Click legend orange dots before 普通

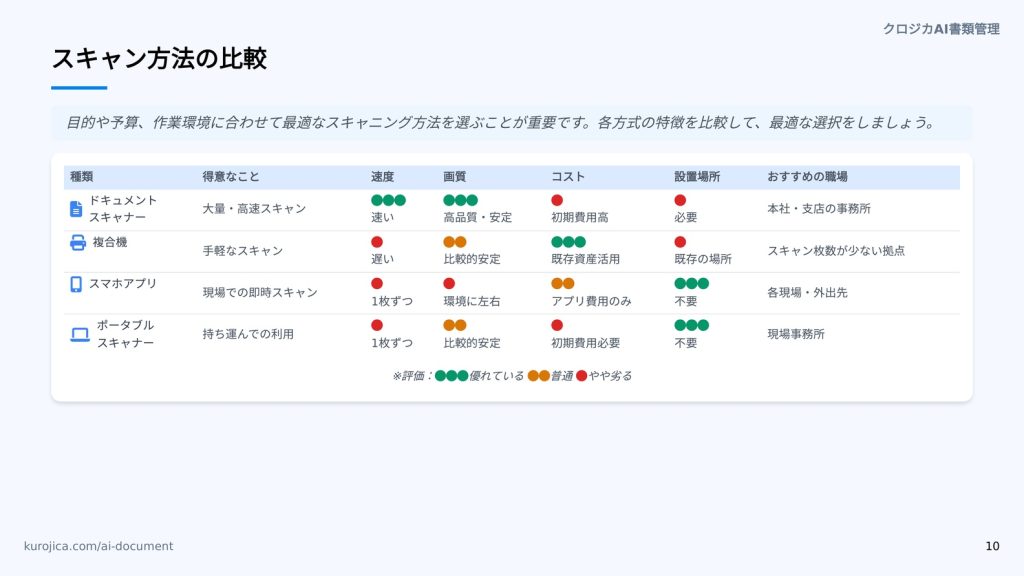539,376
